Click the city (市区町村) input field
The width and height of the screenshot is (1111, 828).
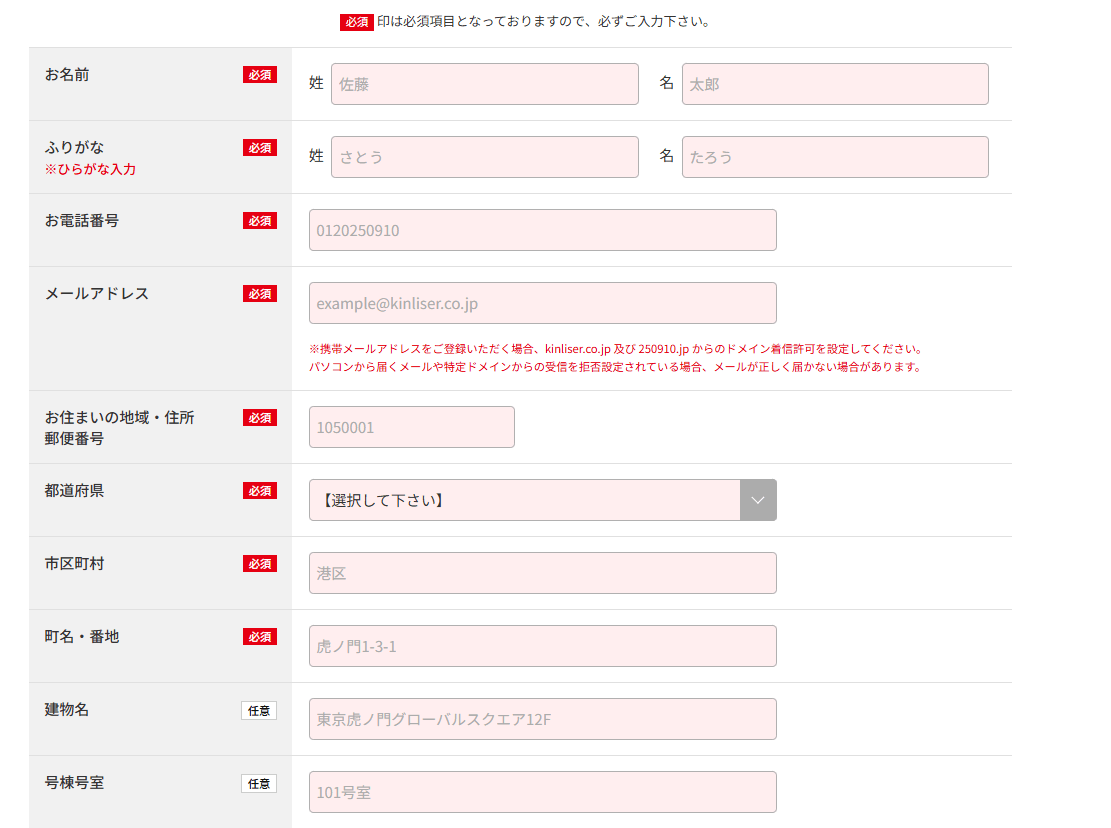pyautogui.click(x=542, y=573)
